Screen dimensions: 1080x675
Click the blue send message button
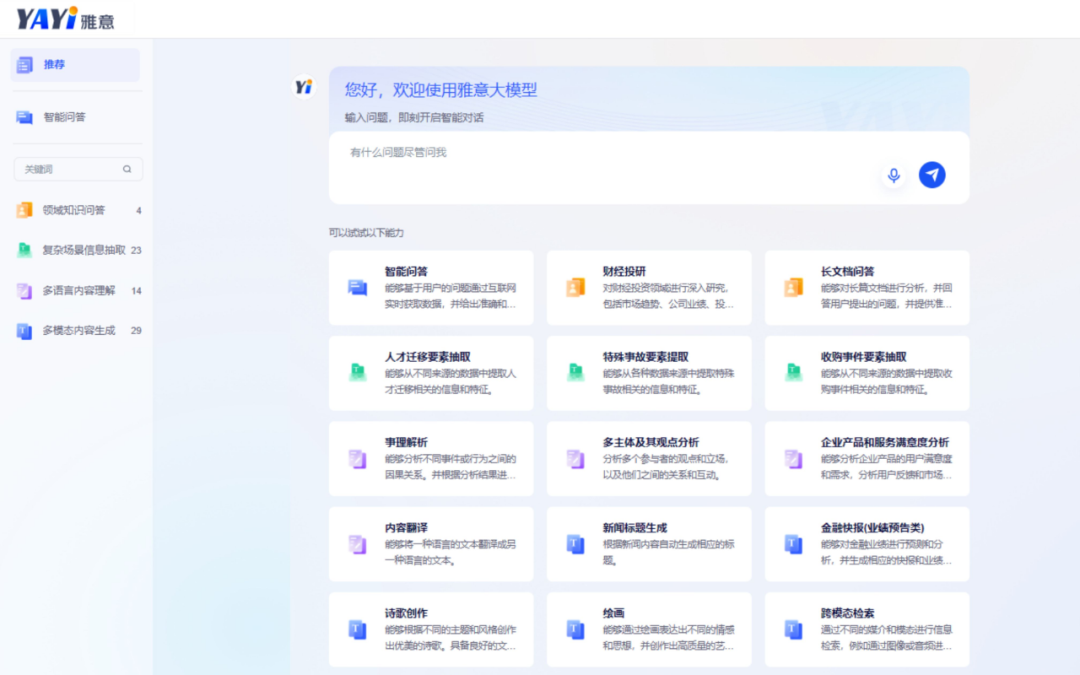[x=932, y=175]
